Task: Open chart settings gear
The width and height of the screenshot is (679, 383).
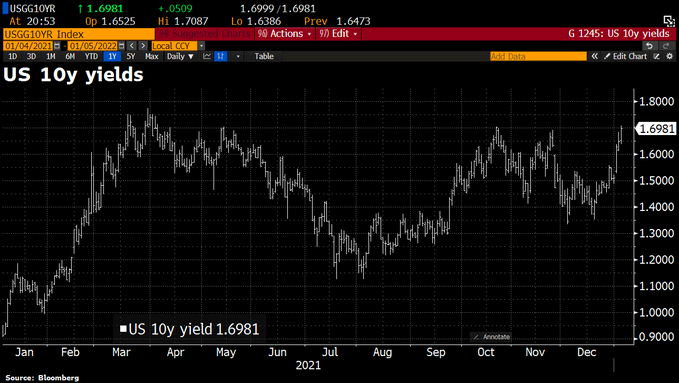Action: tap(669, 56)
